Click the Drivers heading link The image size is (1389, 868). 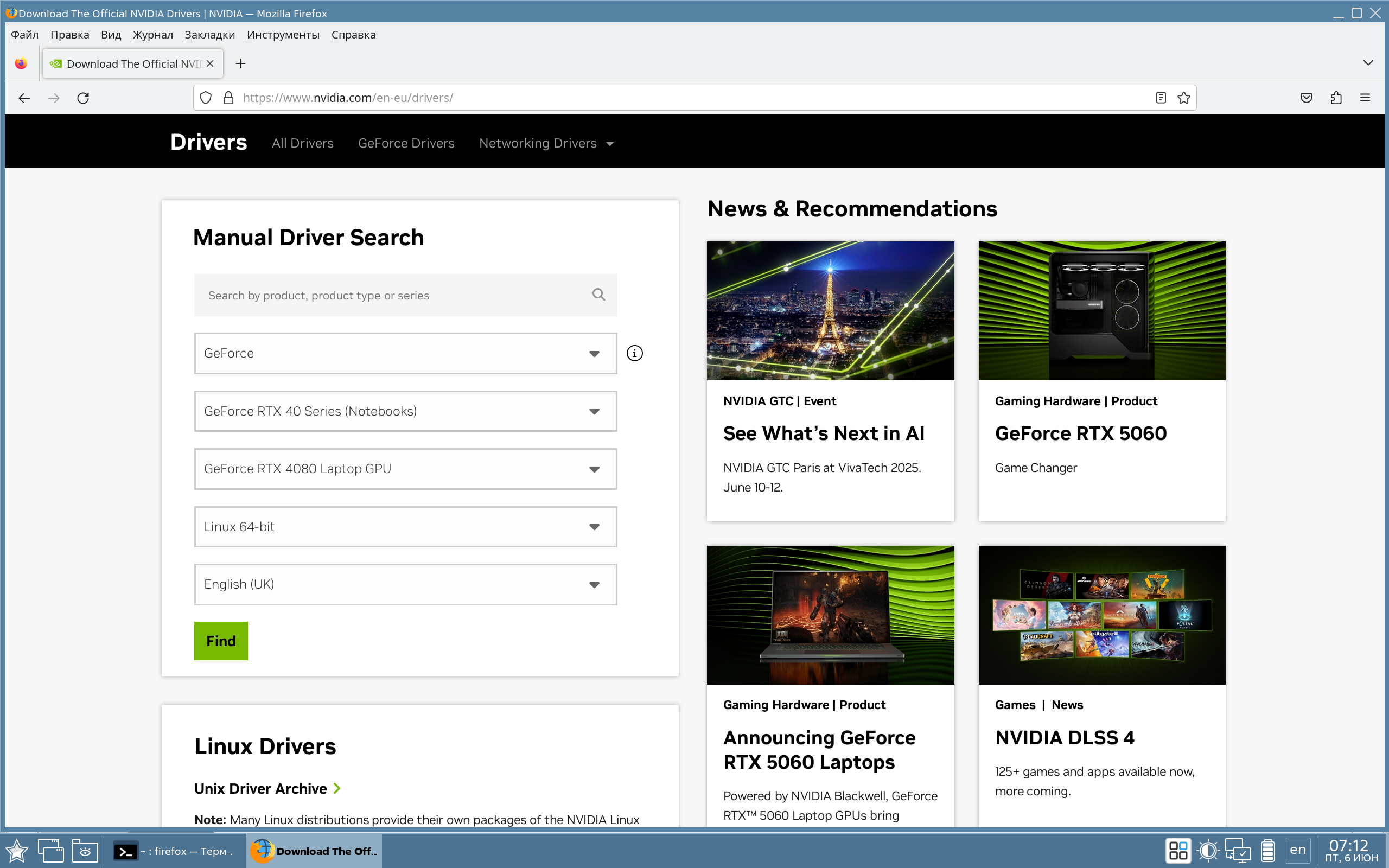coord(208,142)
